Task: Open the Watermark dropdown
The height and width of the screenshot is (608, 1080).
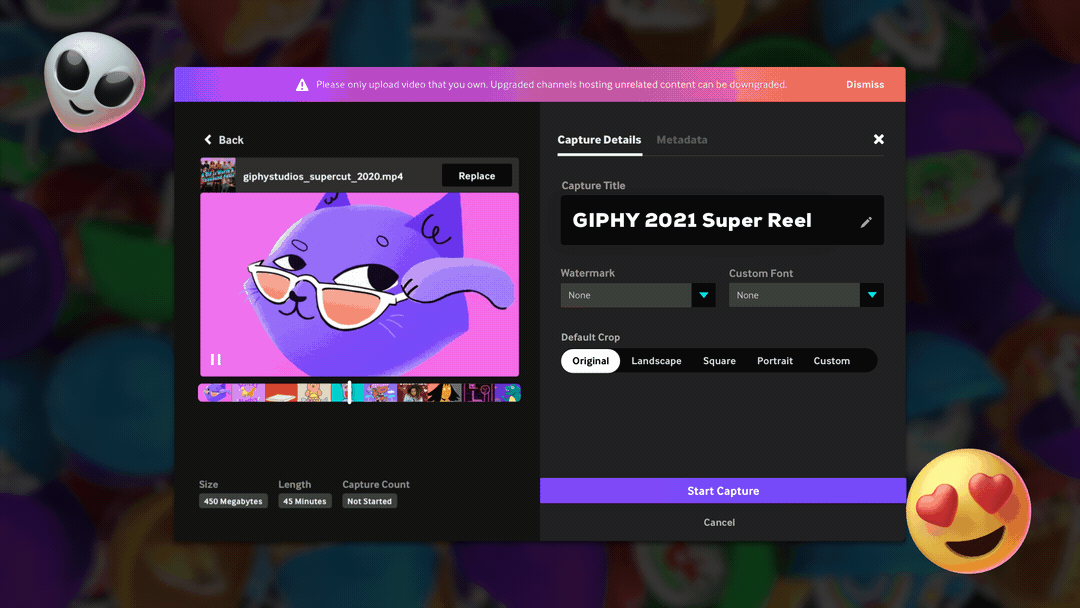Action: [x=638, y=295]
